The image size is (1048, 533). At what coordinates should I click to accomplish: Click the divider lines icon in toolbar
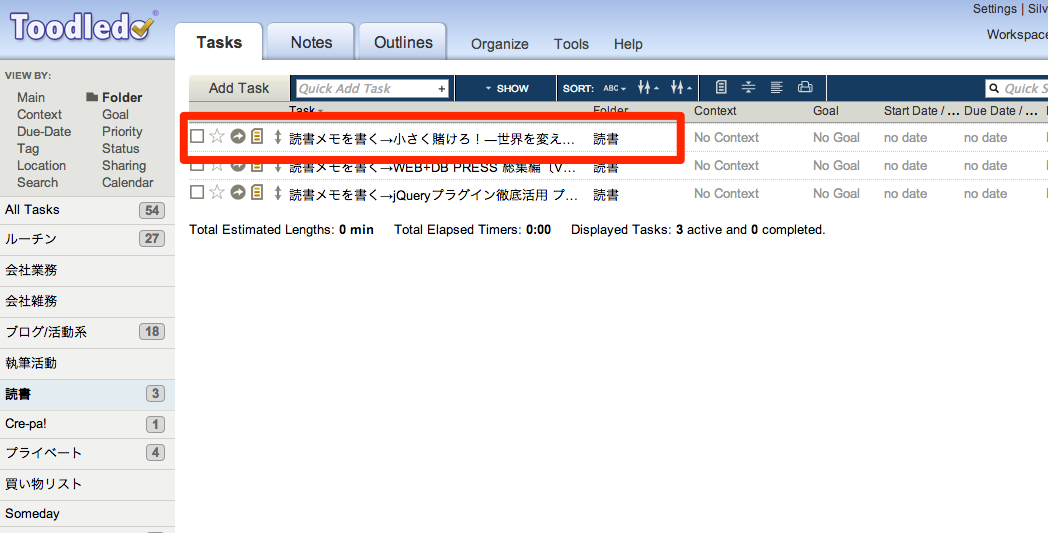point(749,88)
